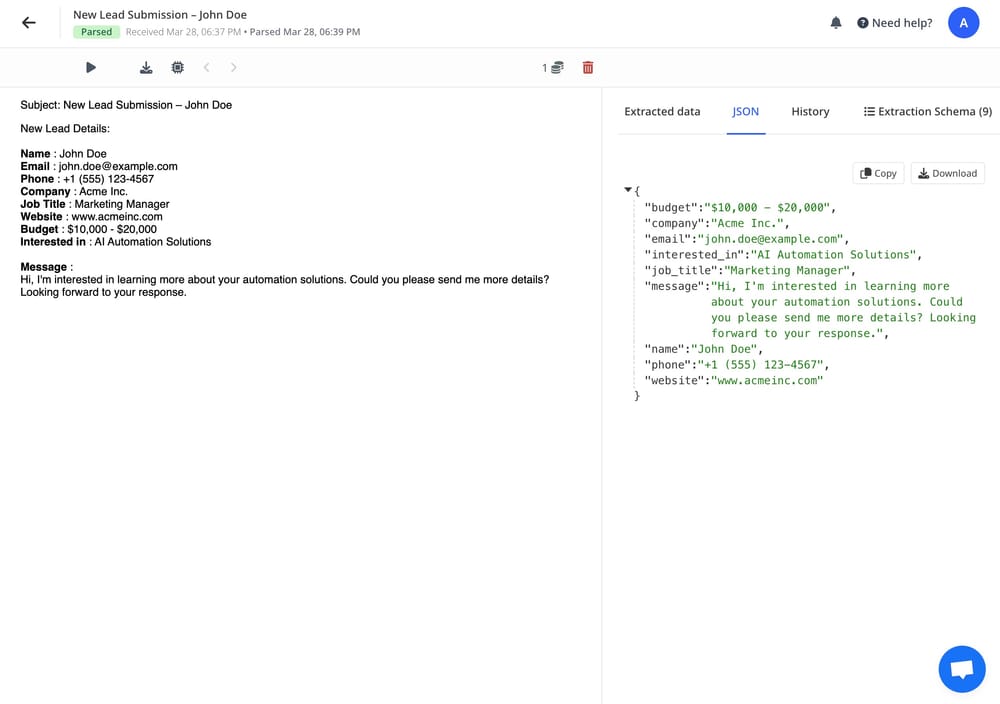Click the credits database stack icon
This screenshot has width=1000, height=704.
pos(557,66)
